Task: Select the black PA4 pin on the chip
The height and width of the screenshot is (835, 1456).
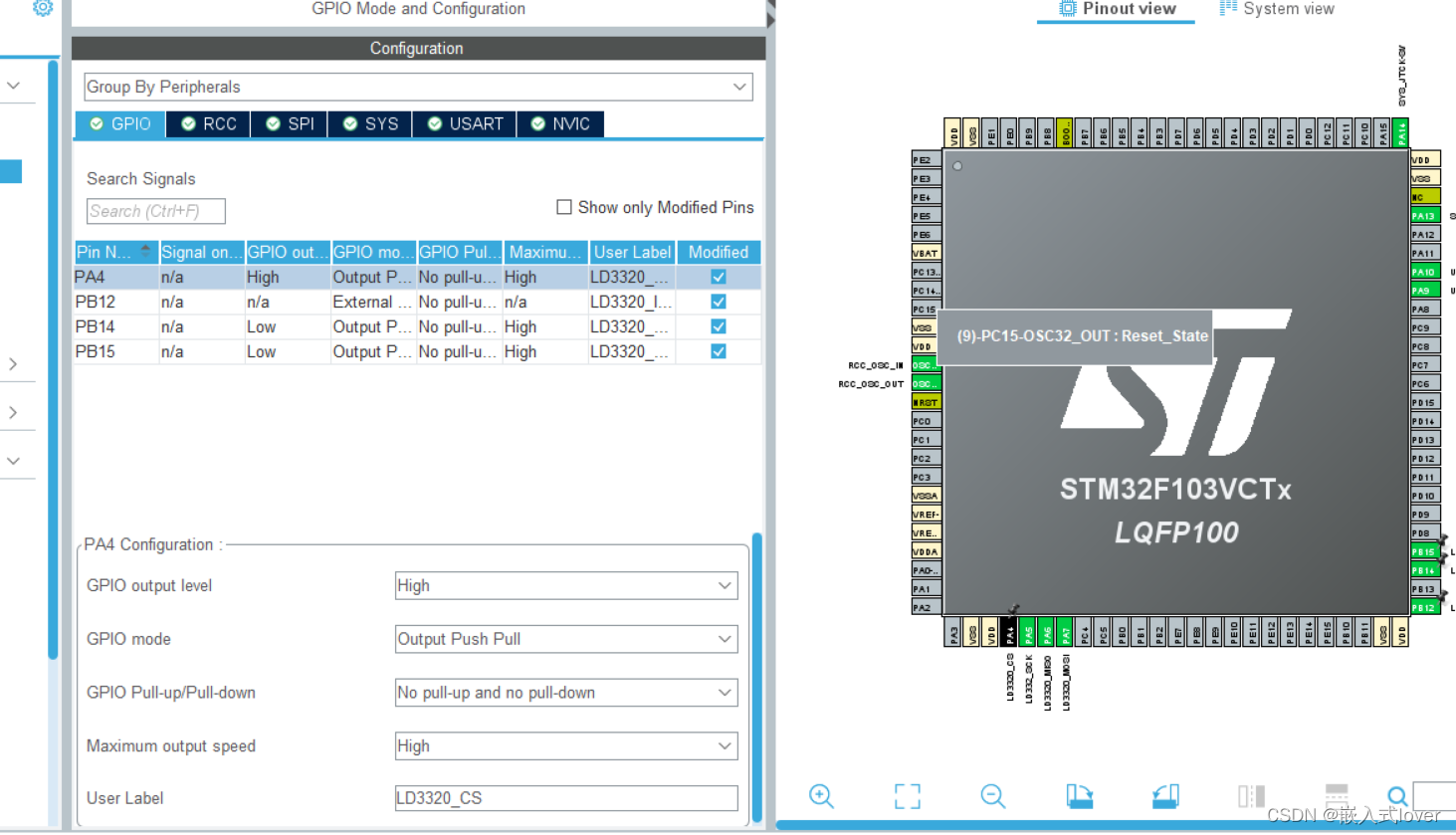Action: point(1009,632)
